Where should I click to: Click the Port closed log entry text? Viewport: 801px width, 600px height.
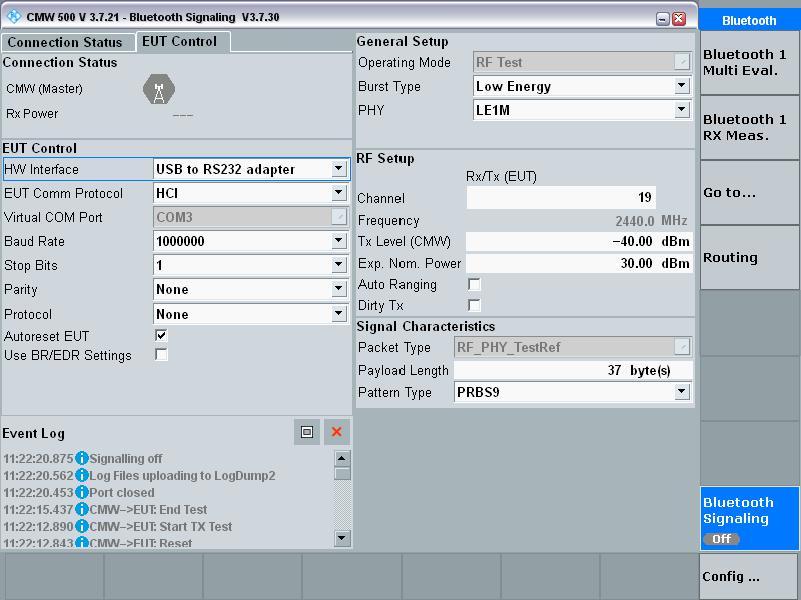pos(122,492)
